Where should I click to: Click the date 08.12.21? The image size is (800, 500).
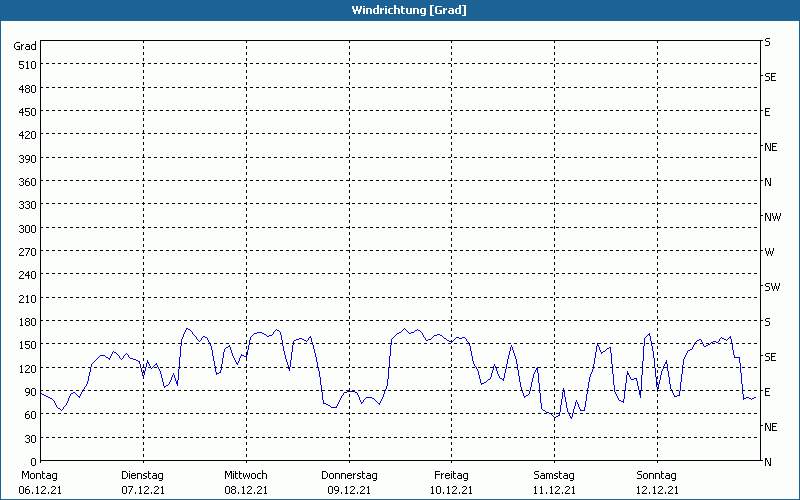pos(246,490)
